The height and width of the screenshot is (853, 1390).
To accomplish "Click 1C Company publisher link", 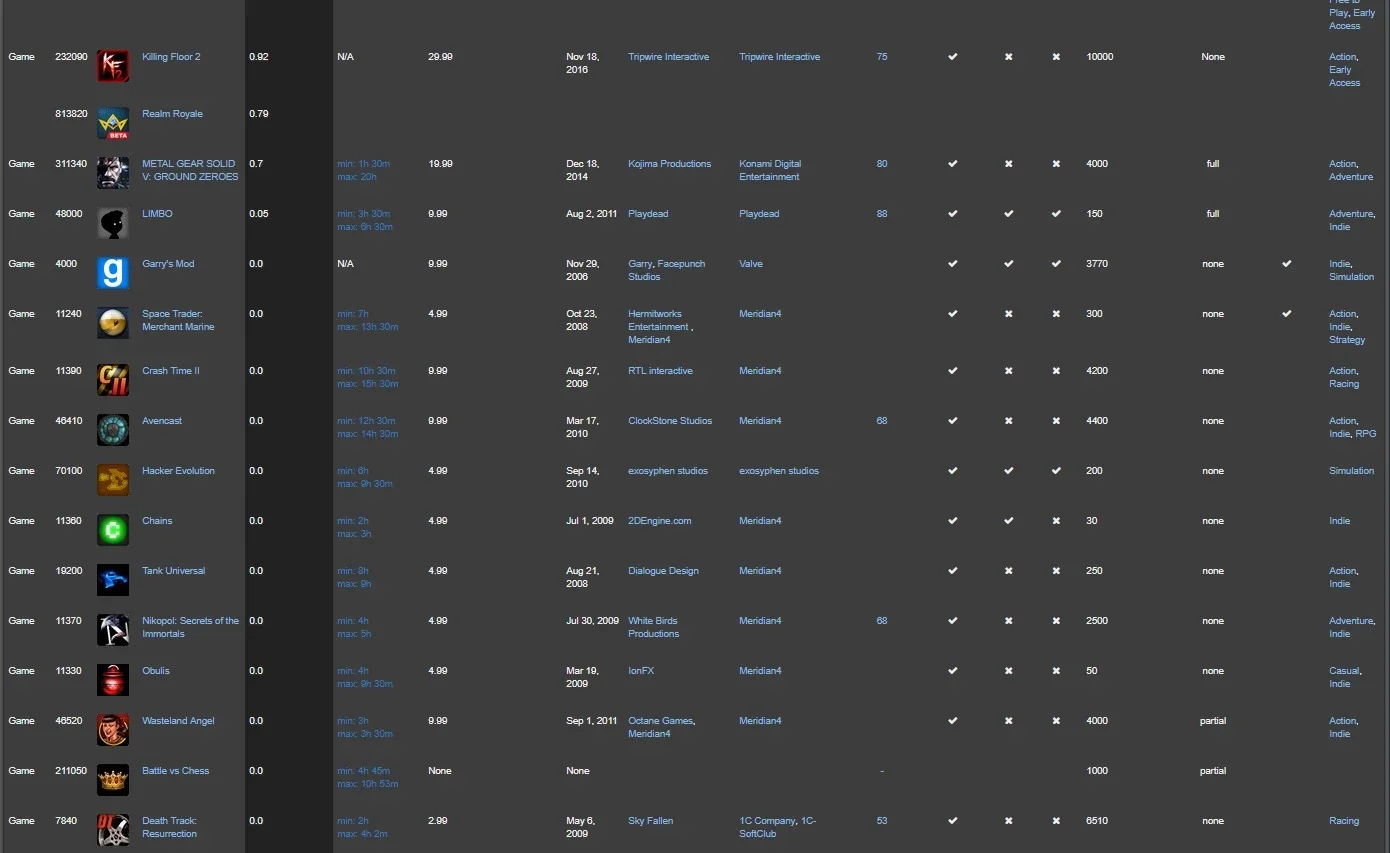I will (767, 821).
